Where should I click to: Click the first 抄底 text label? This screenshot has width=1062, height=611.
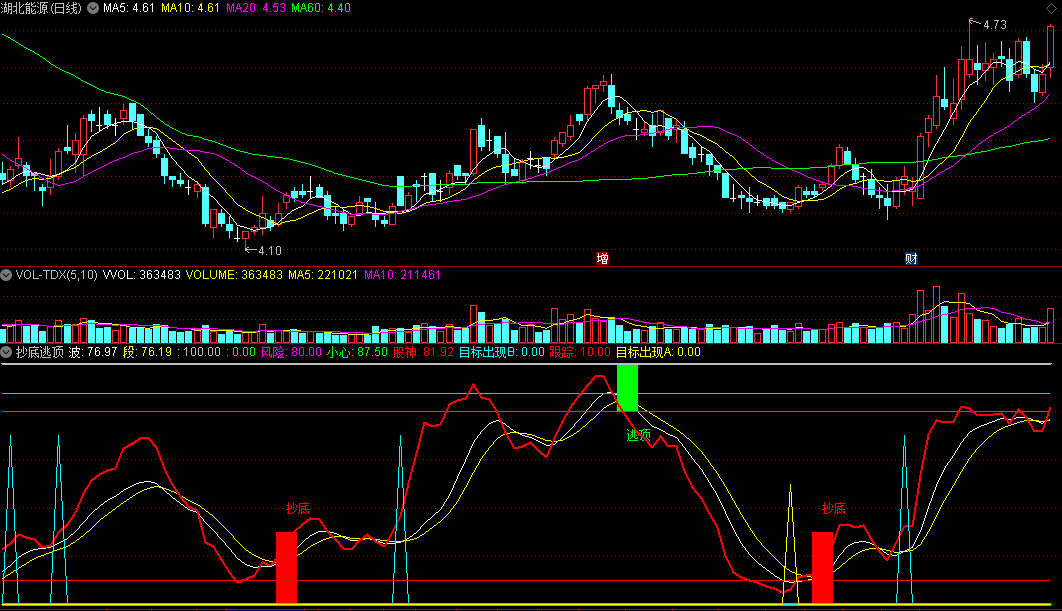tap(298, 508)
